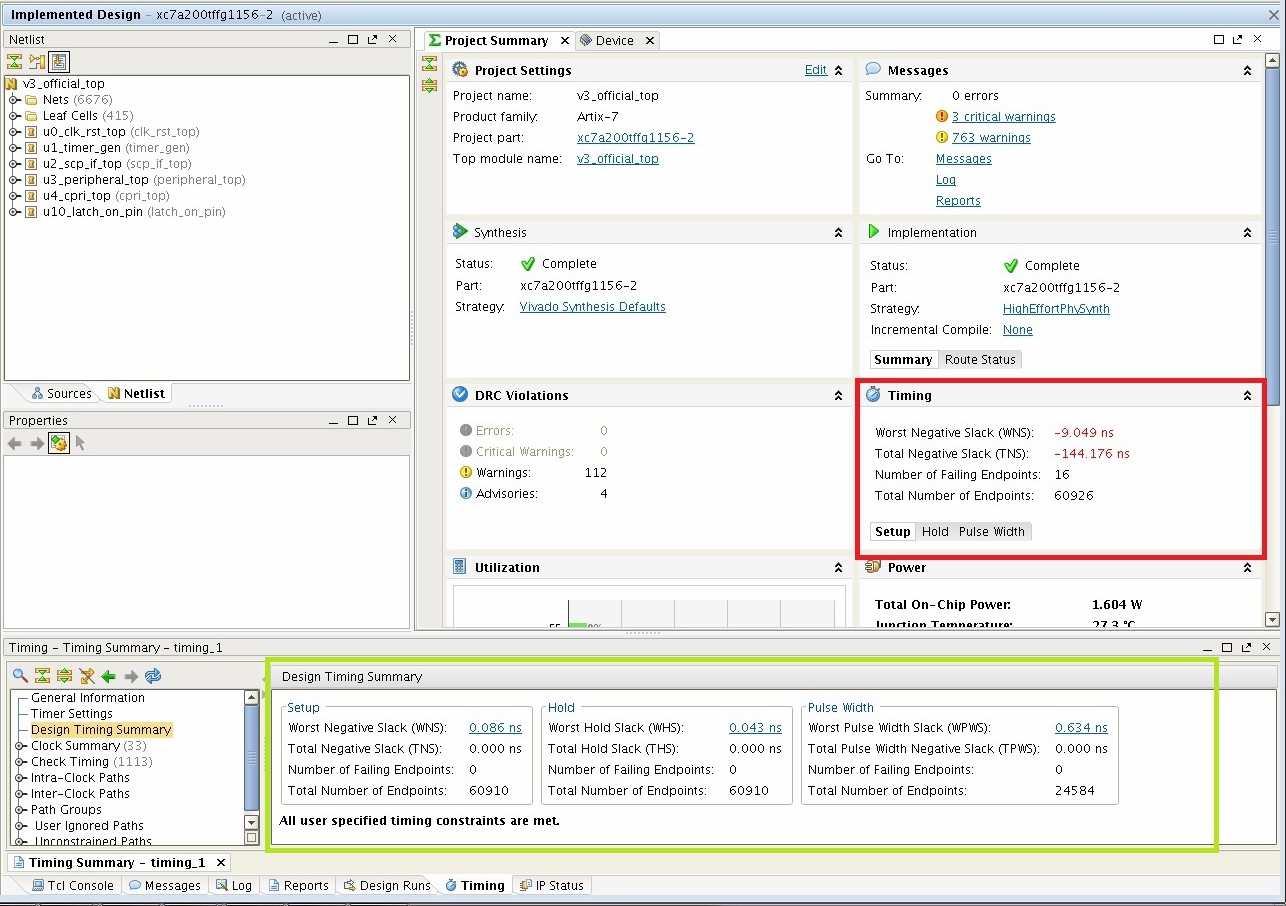Viewport: 1286px width, 906px height.
Task: Click the gear icon in Properties toolbar
Action: click(59, 443)
